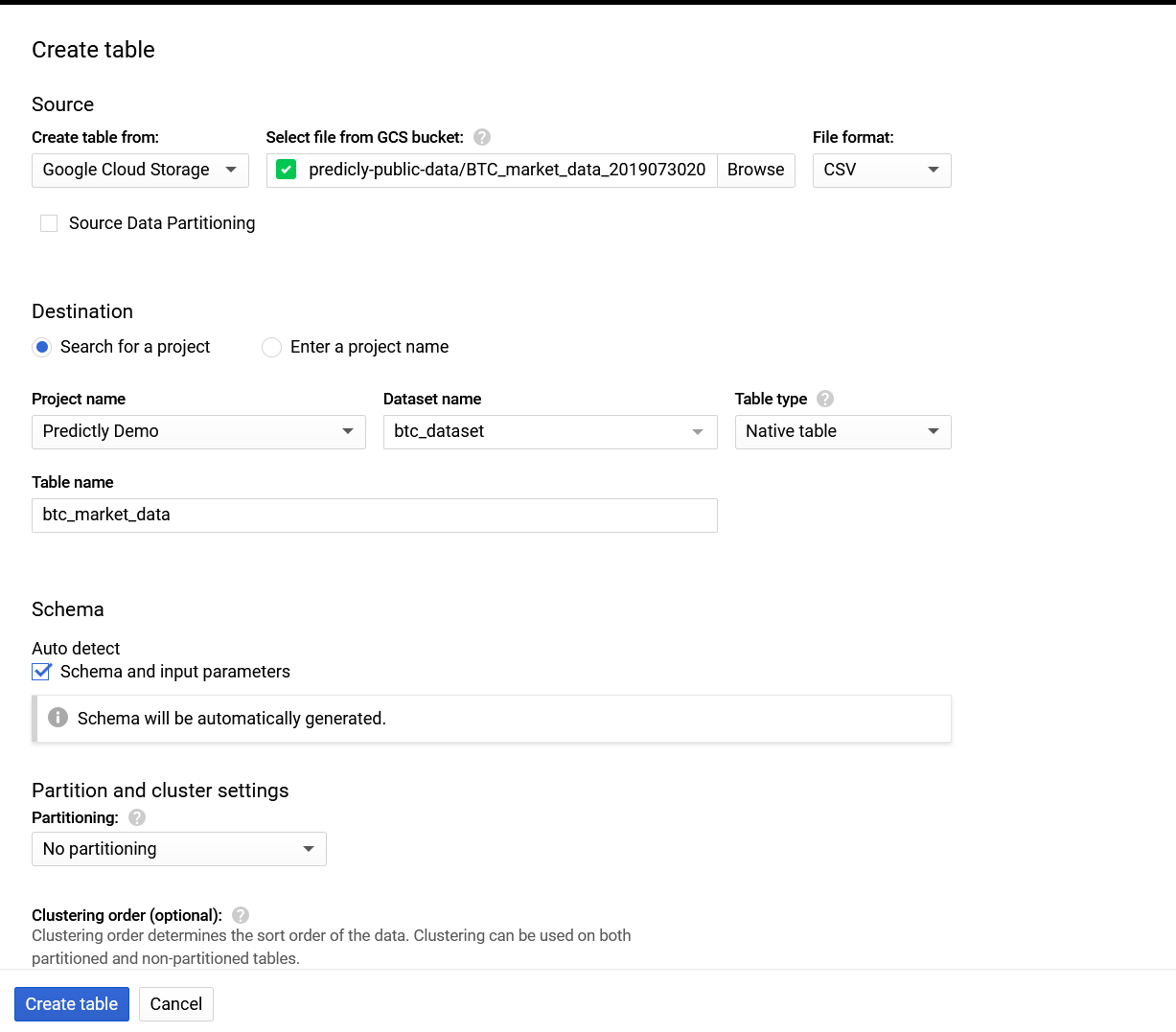The height and width of the screenshot is (1032, 1176).
Task: Focus the Table name input field
Action: 374,516
